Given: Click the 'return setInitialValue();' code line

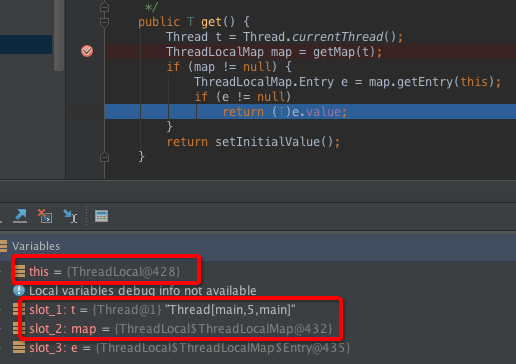Looking at the screenshot, I should (253, 142).
